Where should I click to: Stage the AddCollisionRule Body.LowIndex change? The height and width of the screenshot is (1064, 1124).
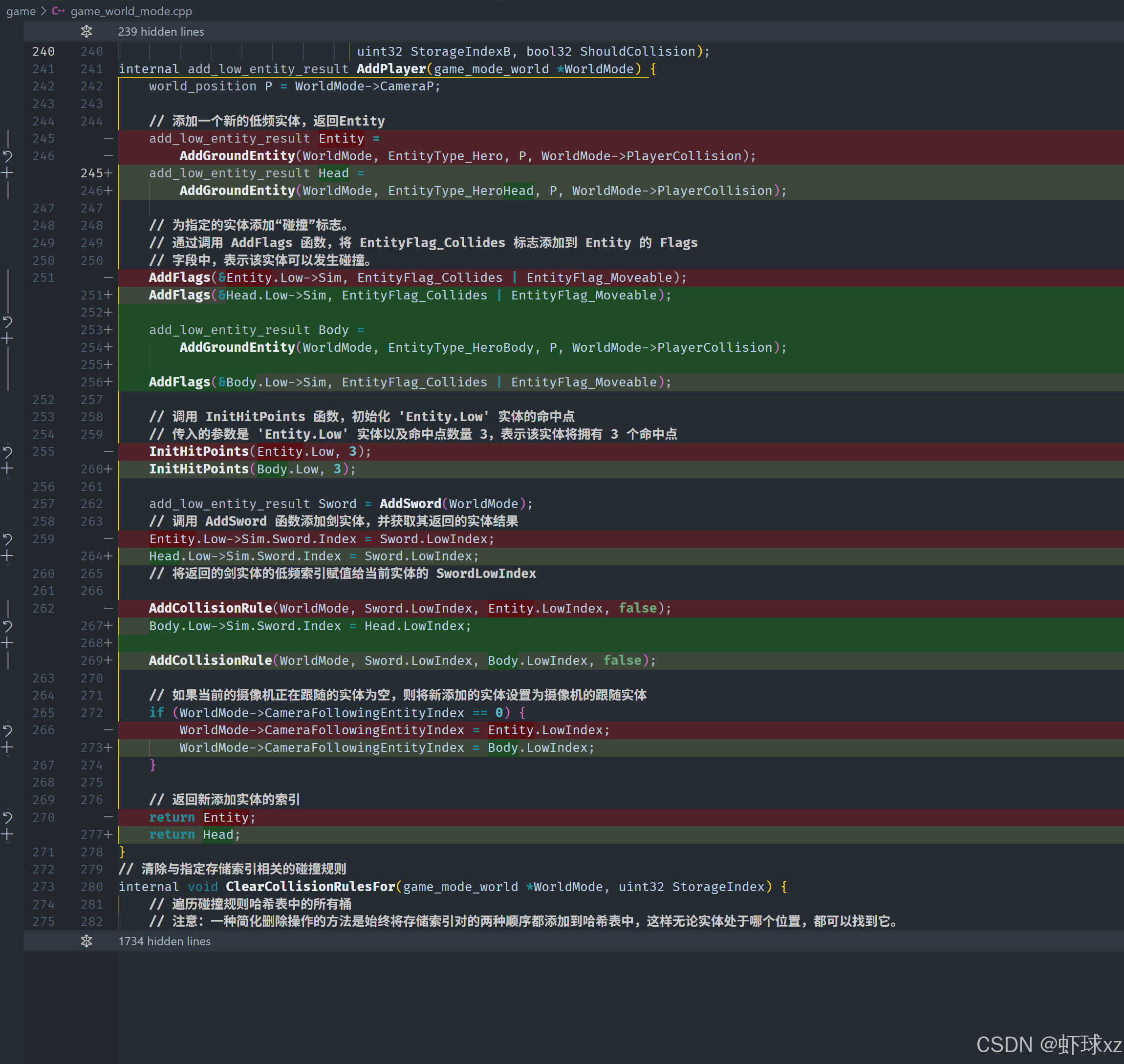pyautogui.click(x=7, y=643)
